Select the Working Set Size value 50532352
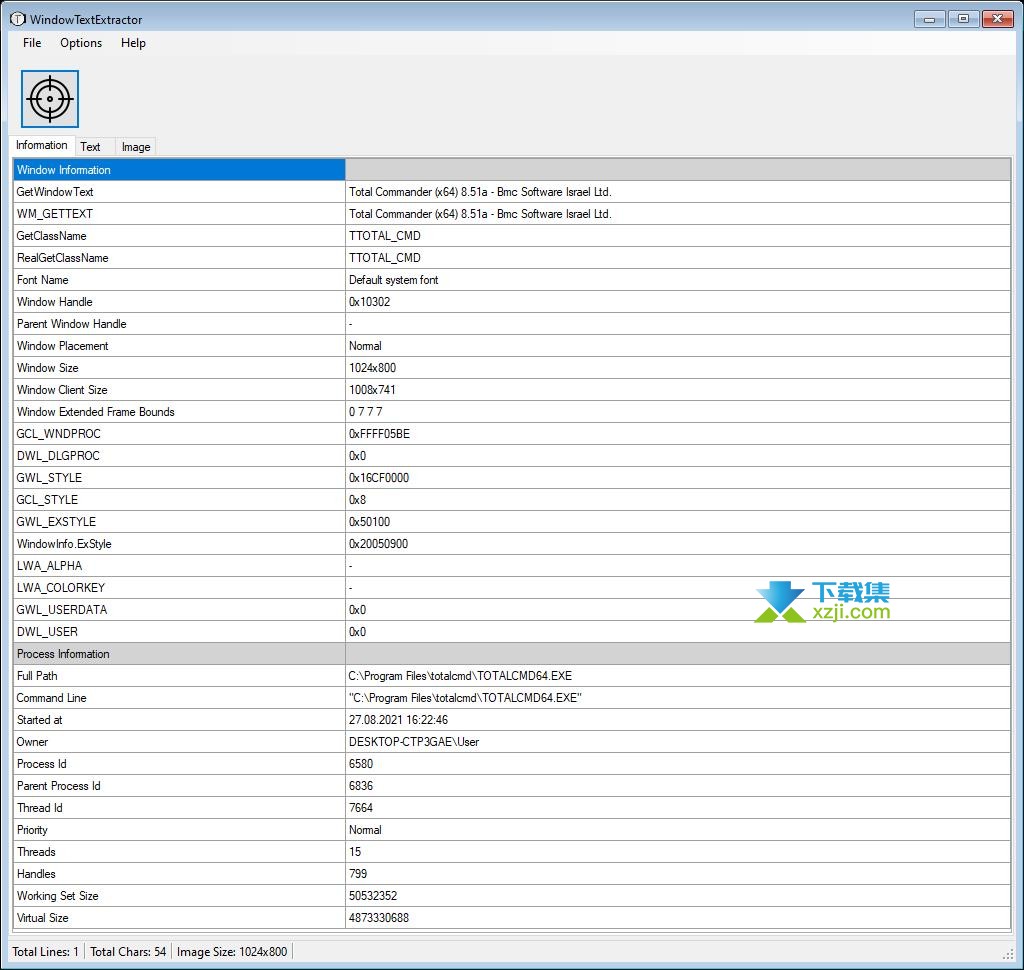The height and width of the screenshot is (970, 1024). [373, 896]
